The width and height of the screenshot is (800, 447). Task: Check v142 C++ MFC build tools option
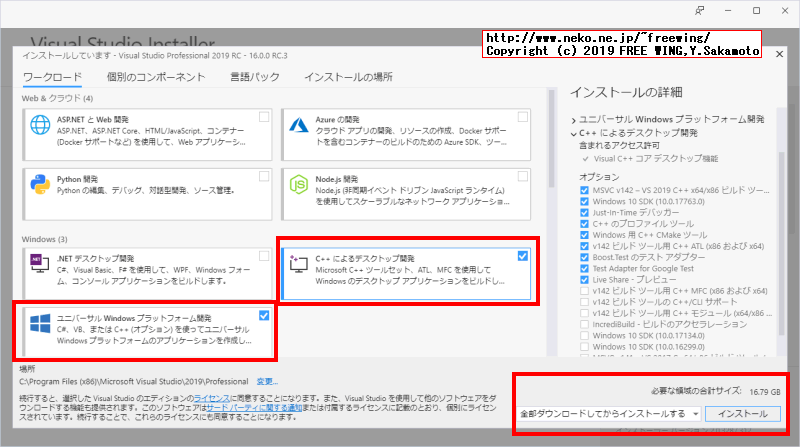(x=584, y=291)
